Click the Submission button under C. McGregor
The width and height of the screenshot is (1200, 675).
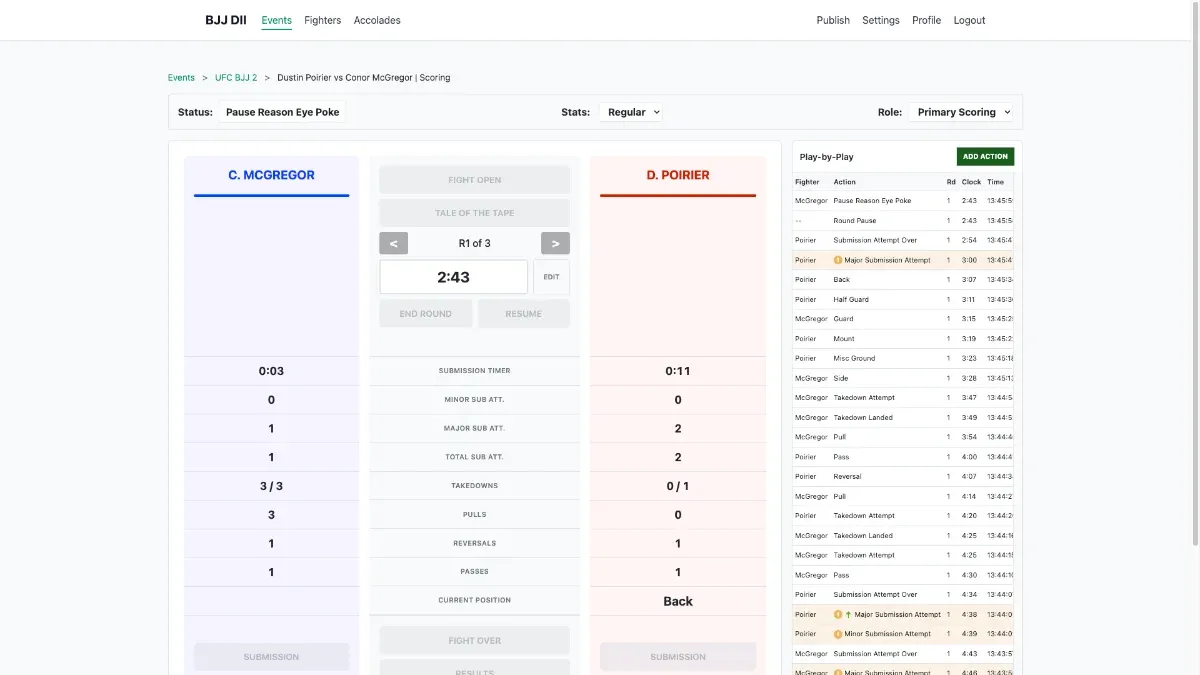tap(271, 657)
